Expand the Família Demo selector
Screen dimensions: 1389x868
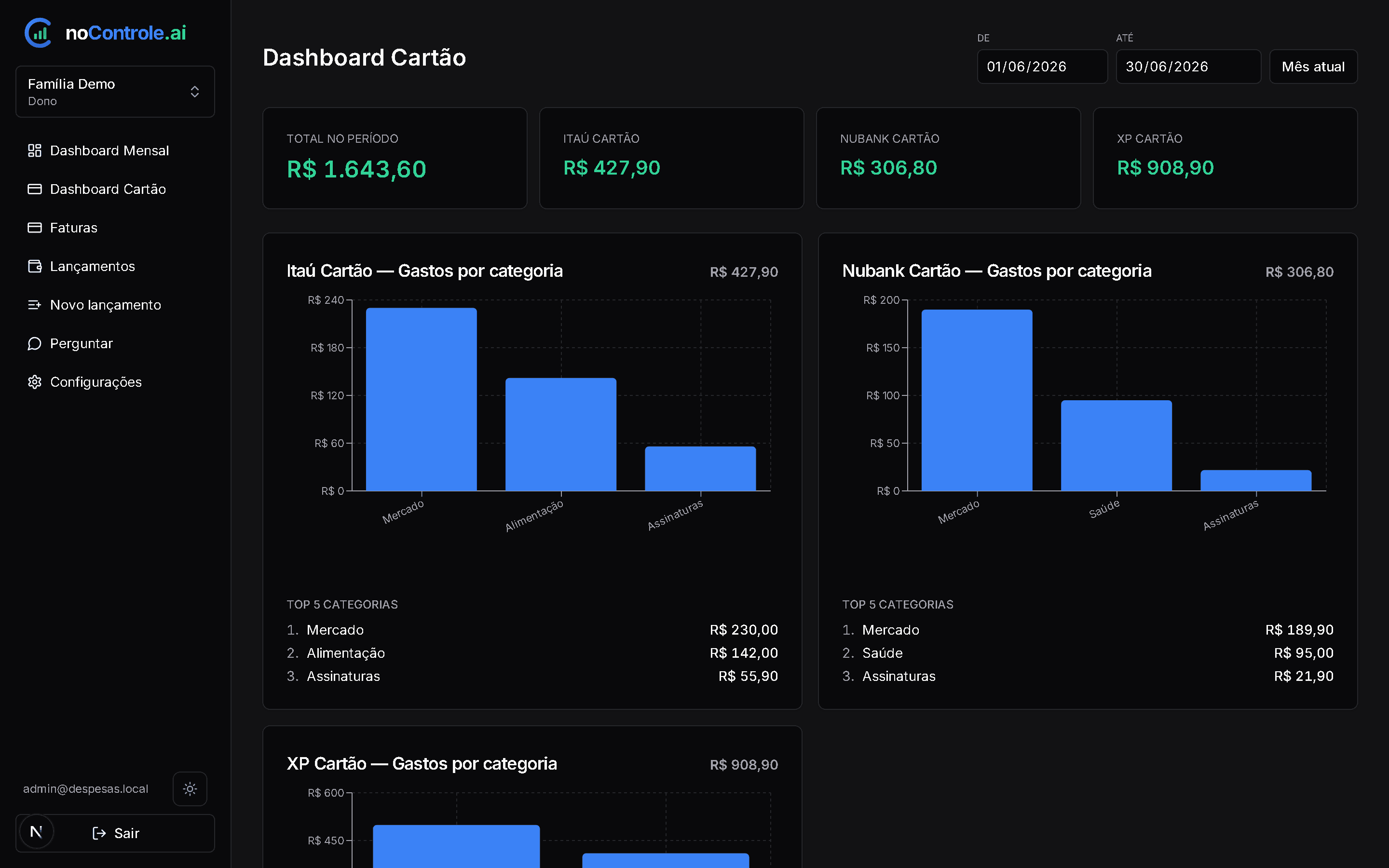tap(115, 92)
